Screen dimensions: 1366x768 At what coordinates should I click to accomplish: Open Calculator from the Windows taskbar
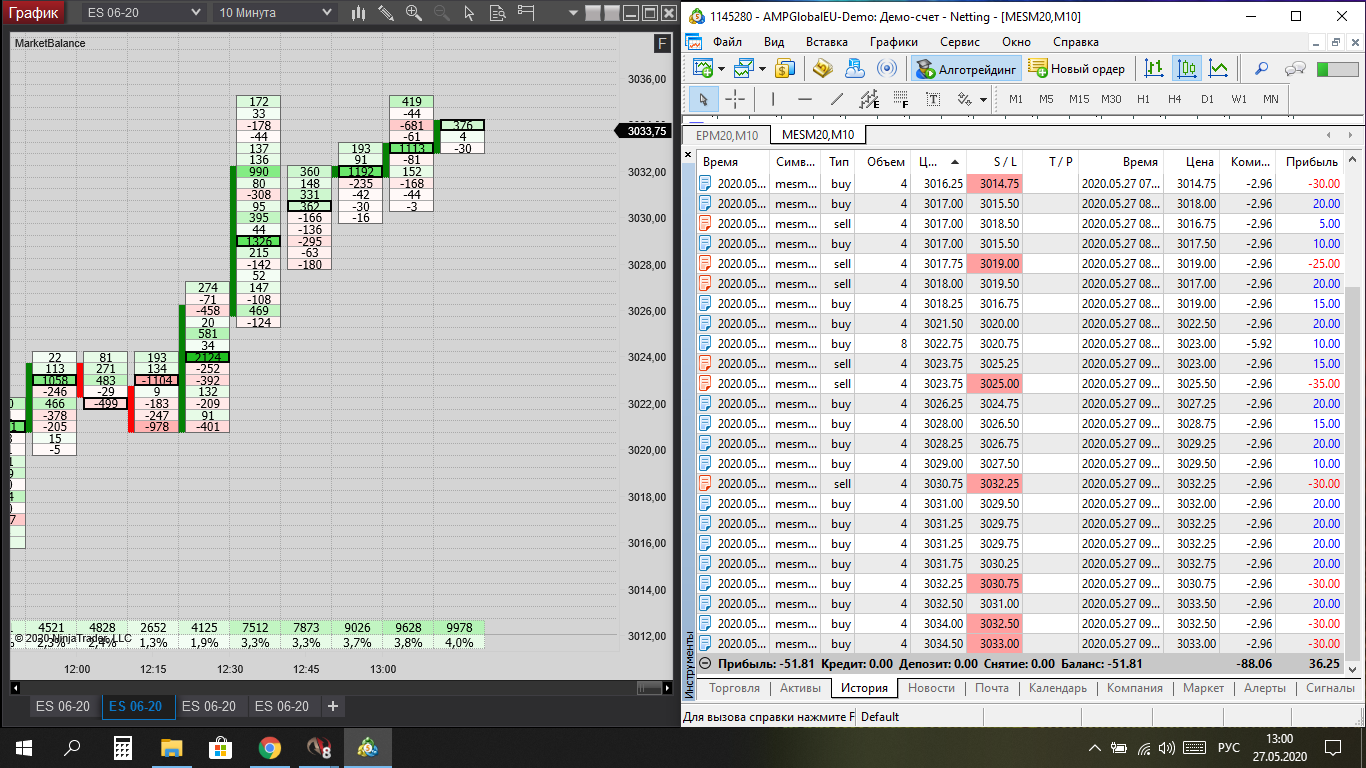point(122,747)
